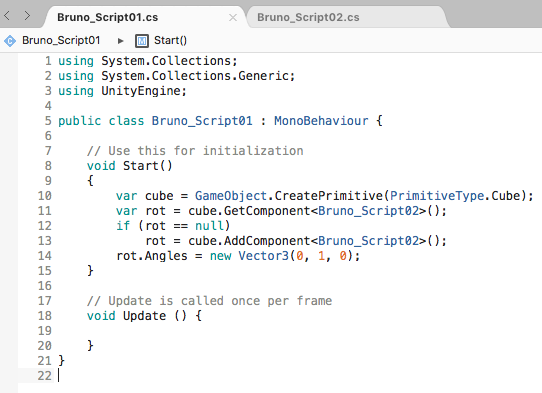Click 'AddComponent' on line 13
Screen dimensions: 542x393
(267, 241)
